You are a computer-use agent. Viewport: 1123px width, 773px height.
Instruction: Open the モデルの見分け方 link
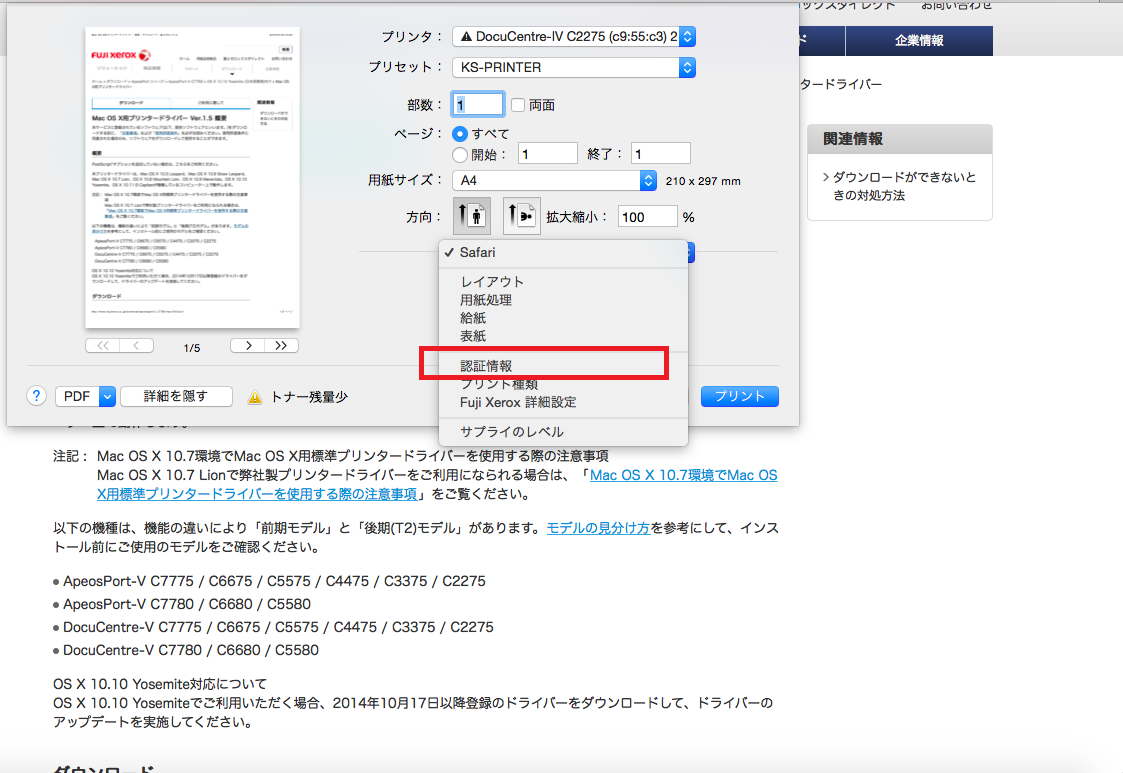597,528
